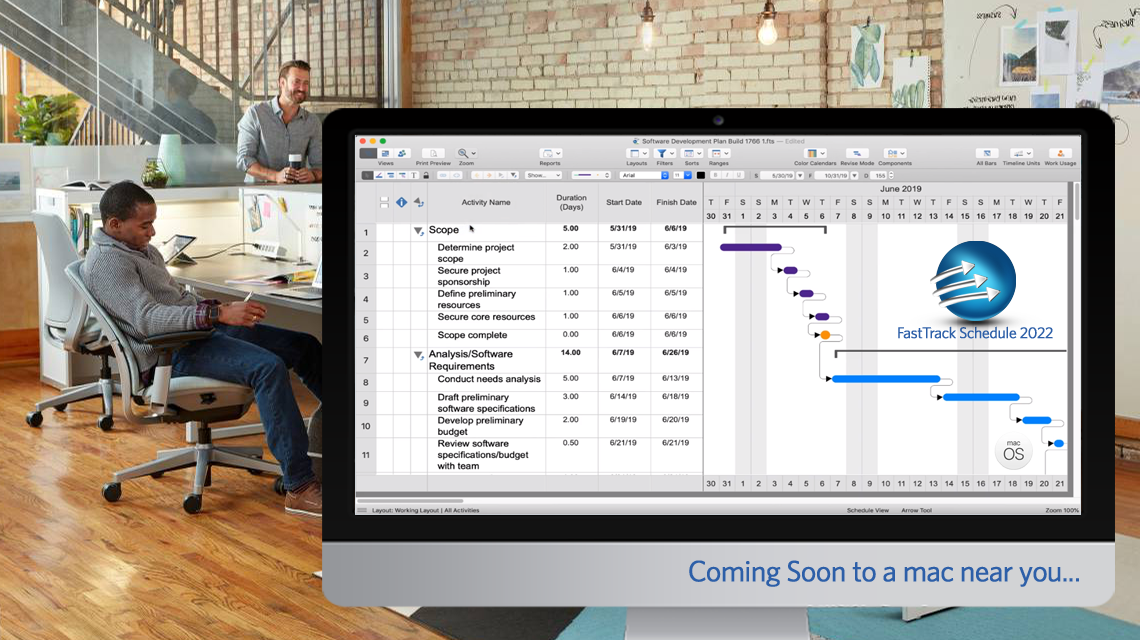Open the Work Usage icon
The width and height of the screenshot is (1140, 640).
pyautogui.click(x=1059, y=152)
